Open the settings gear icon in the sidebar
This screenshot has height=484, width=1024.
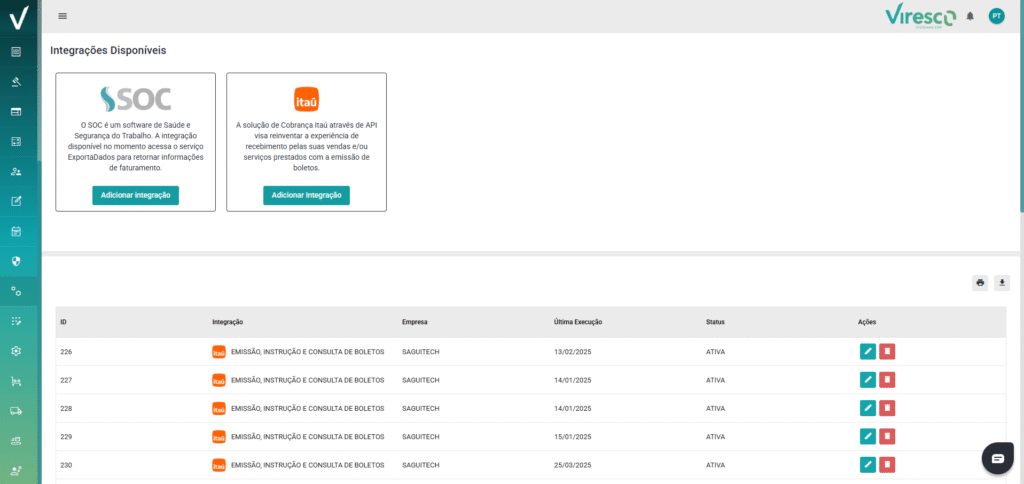point(16,351)
